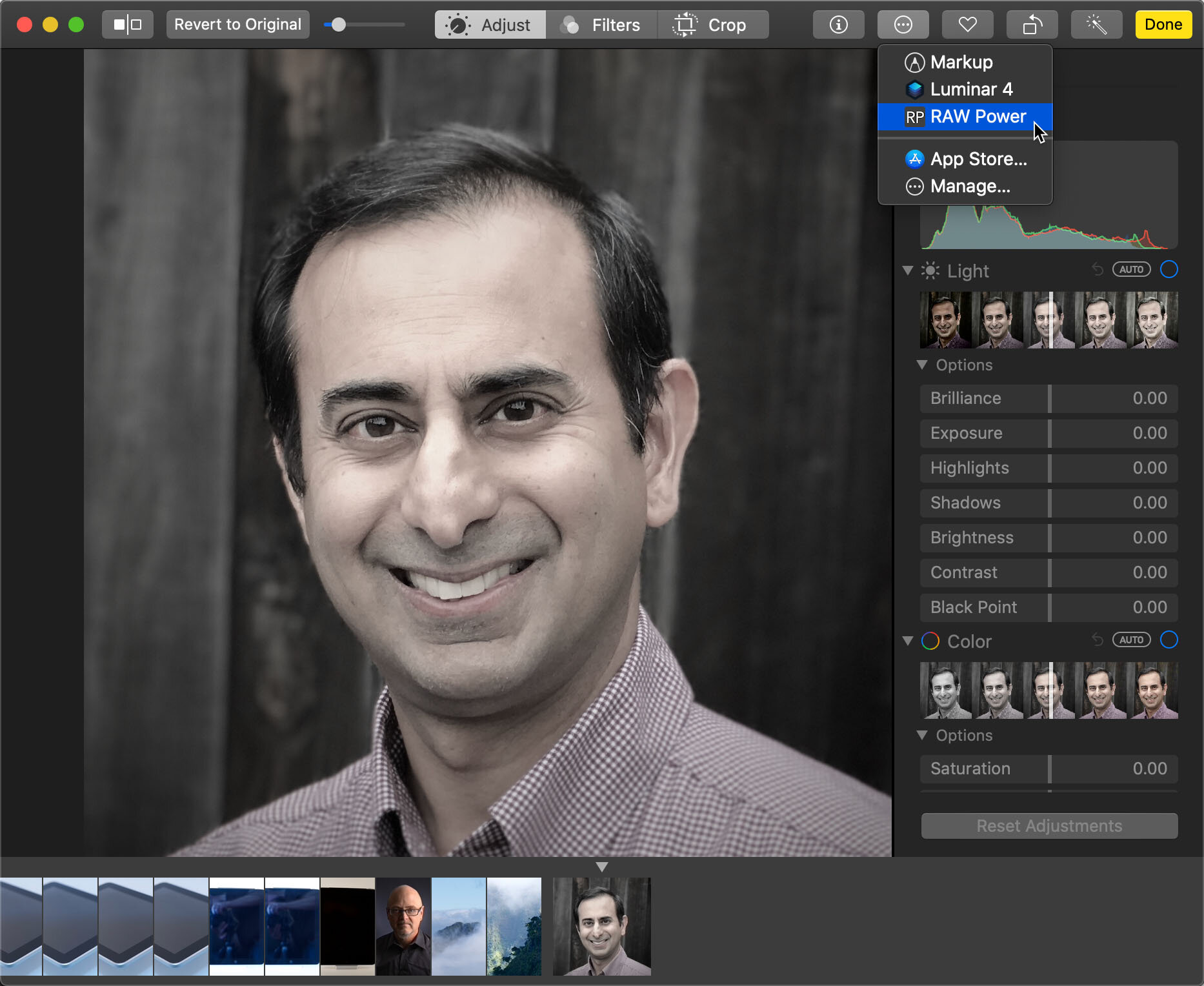Viewport: 1204px width, 986px height.
Task: Favorite the photo using the heart toggle
Action: tap(967, 25)
